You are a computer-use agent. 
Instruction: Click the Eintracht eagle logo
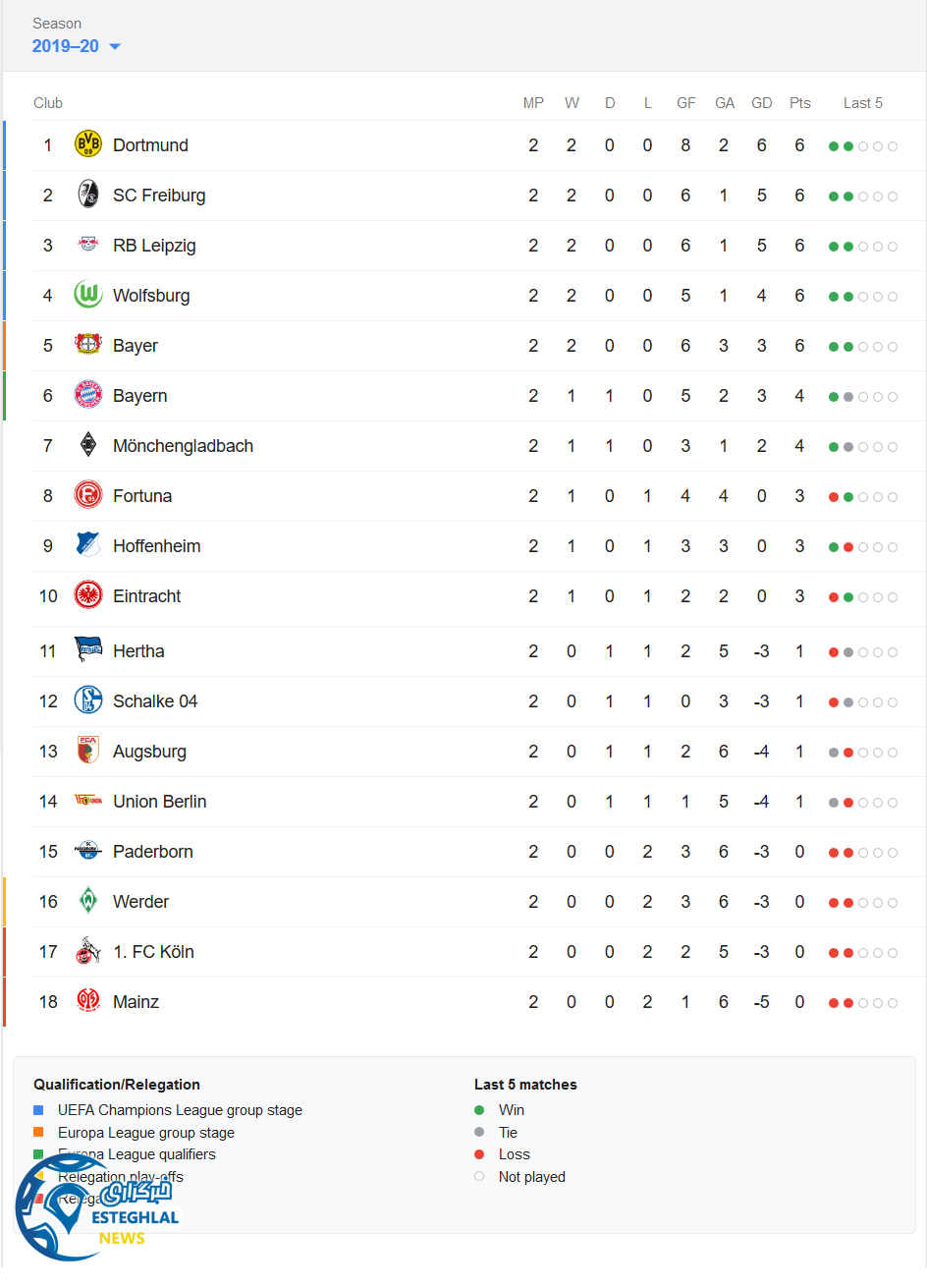88,595
